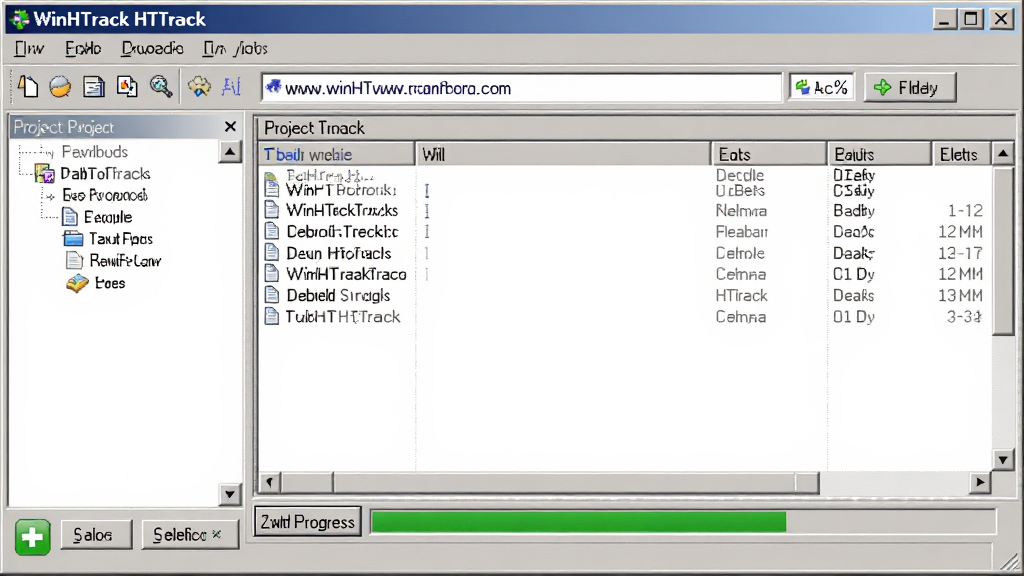Open the Fm flobs menu
Image resolution: width=1024 pixels, height=576 pixels.
tap(235, 49)
